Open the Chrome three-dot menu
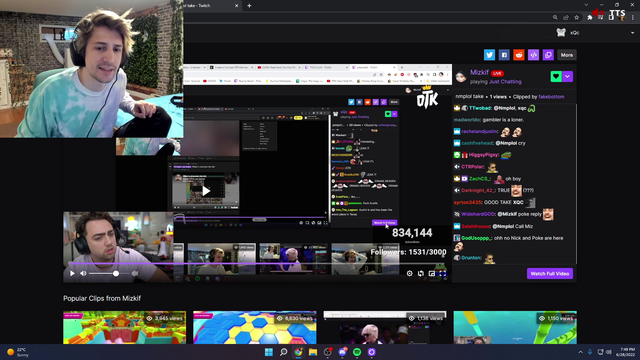 point(633,18)
